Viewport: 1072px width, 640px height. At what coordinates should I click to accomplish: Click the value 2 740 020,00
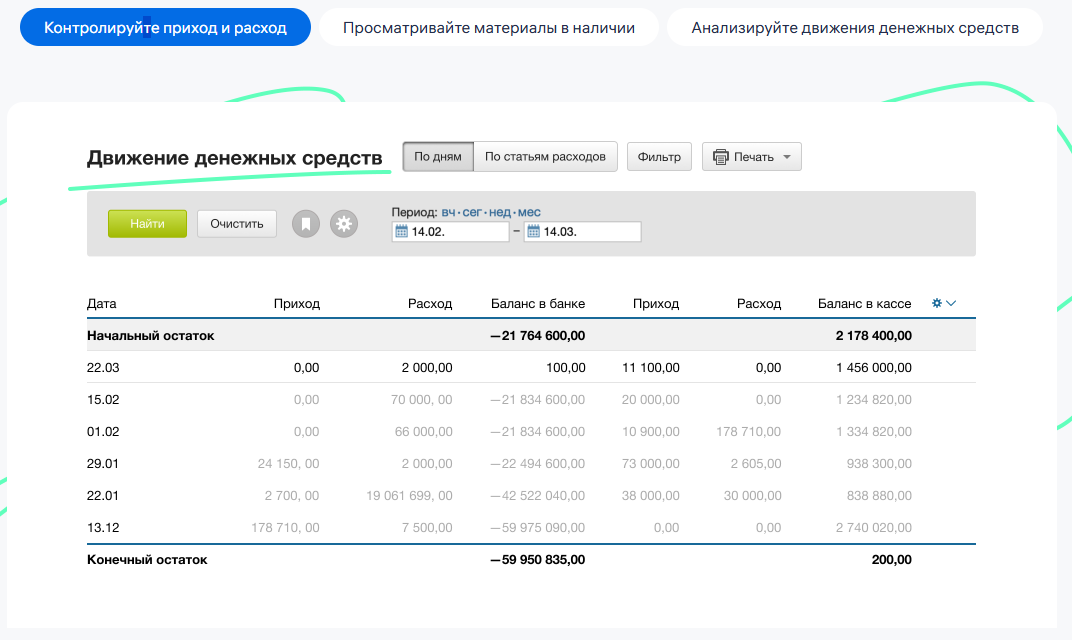coord(874,527)
